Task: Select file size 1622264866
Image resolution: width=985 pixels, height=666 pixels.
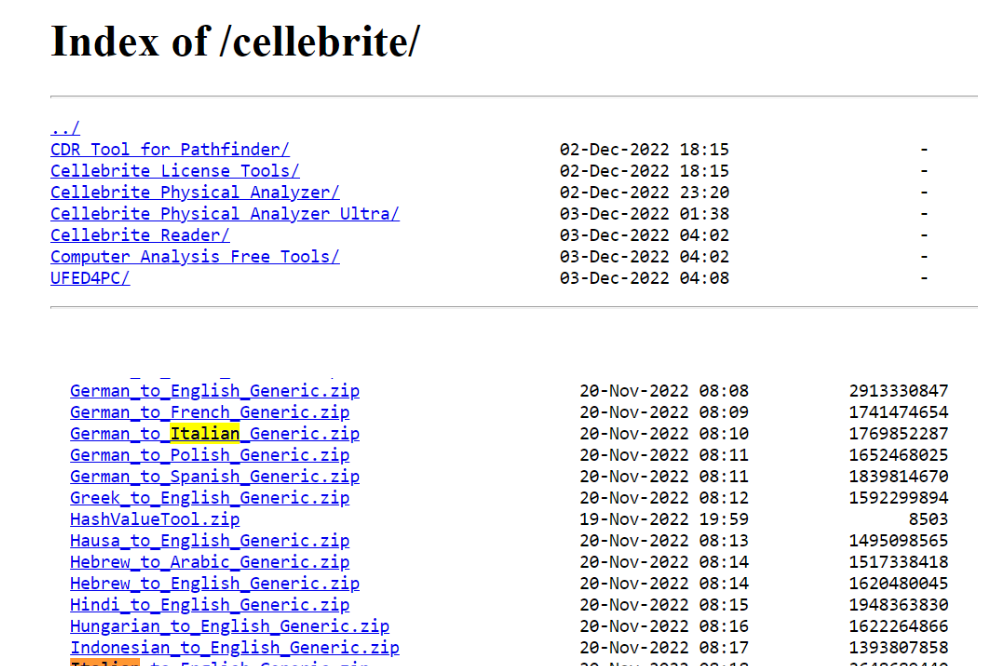Action: 898,626
